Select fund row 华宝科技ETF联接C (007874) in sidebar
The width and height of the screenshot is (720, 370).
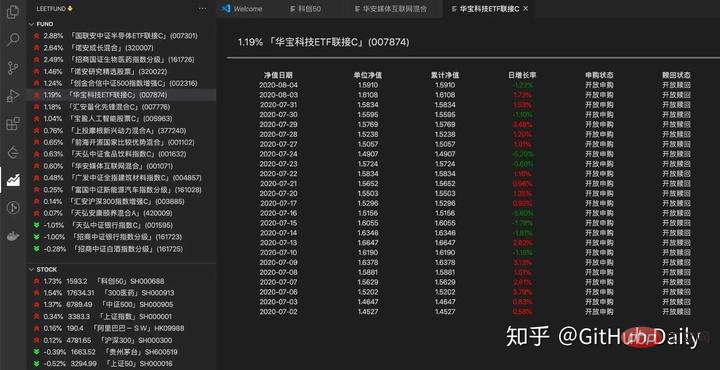[122, 95]
